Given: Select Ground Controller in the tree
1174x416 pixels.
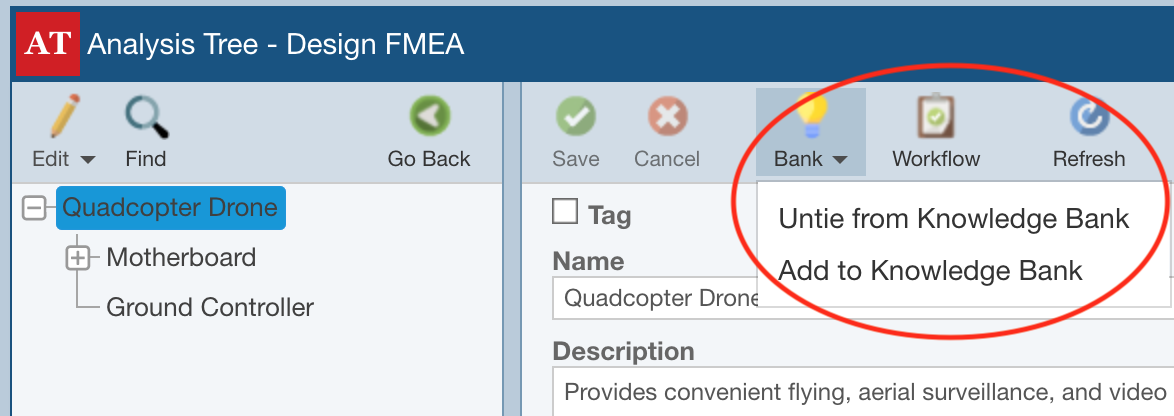Looking at the screenshot, I should (210, 308).
